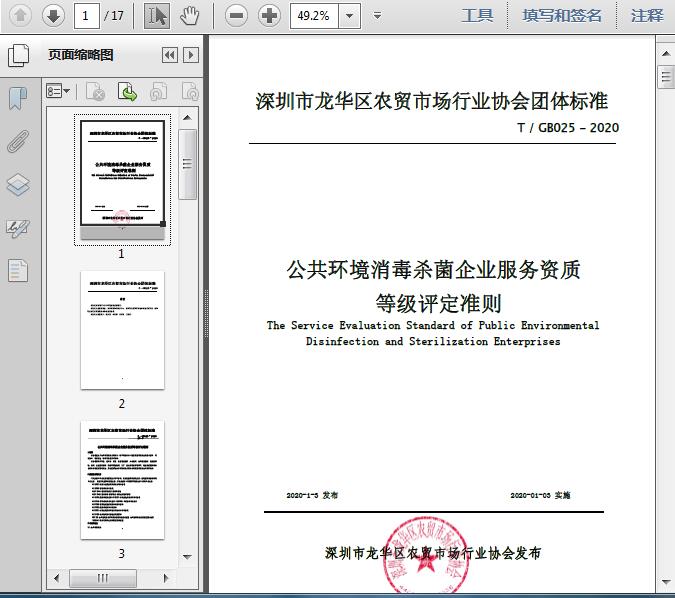675x598 pixels.
Task: Open the layers sidebar panel
Action: pos(18,185)
